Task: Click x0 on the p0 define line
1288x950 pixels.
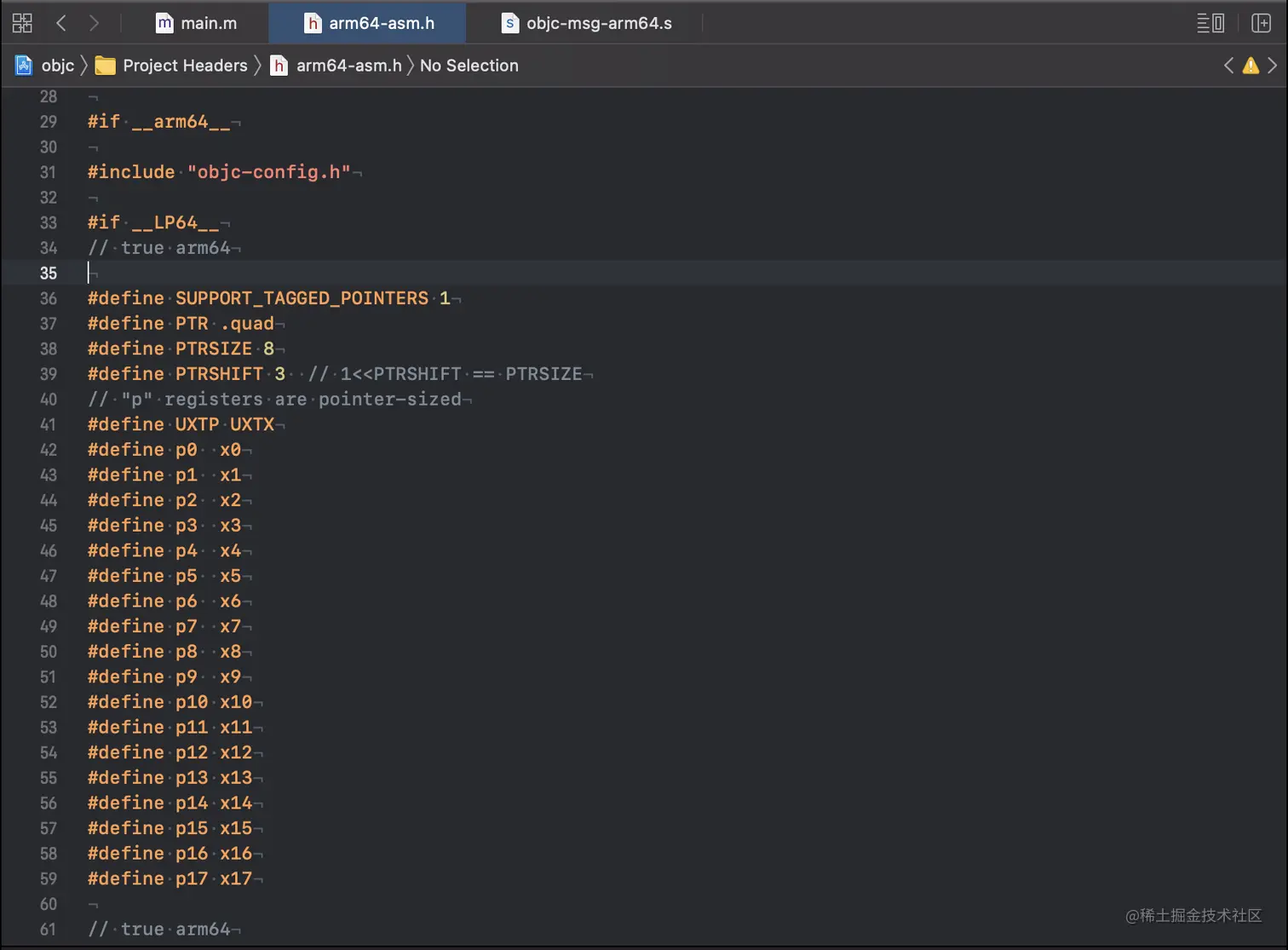Action: click(230, 450)
